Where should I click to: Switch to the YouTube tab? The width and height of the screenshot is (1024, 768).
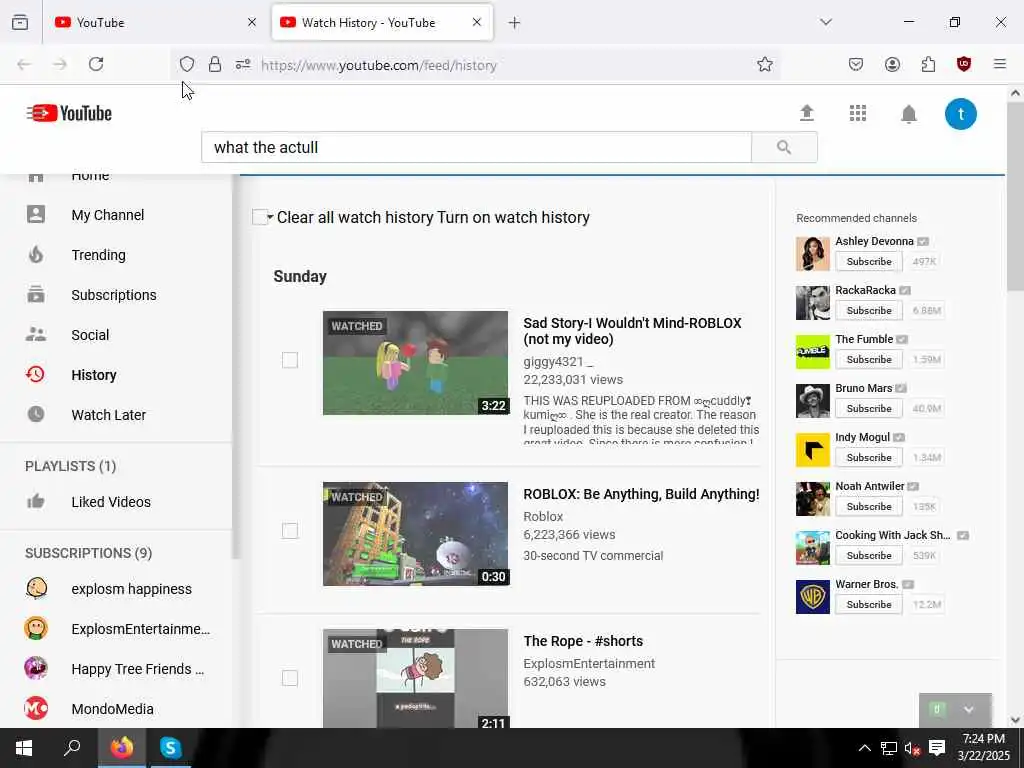pyautogui.click(x=155, y=23)
